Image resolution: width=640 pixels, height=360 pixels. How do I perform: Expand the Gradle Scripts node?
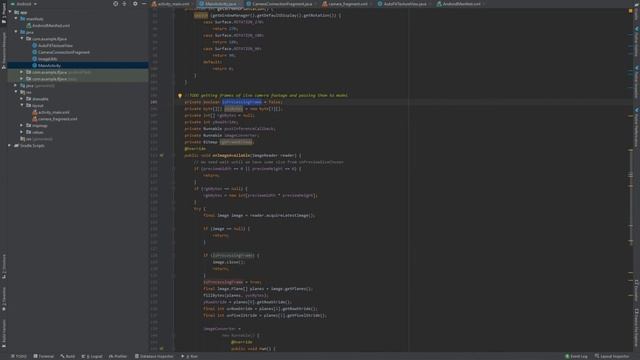coord(9,146)
